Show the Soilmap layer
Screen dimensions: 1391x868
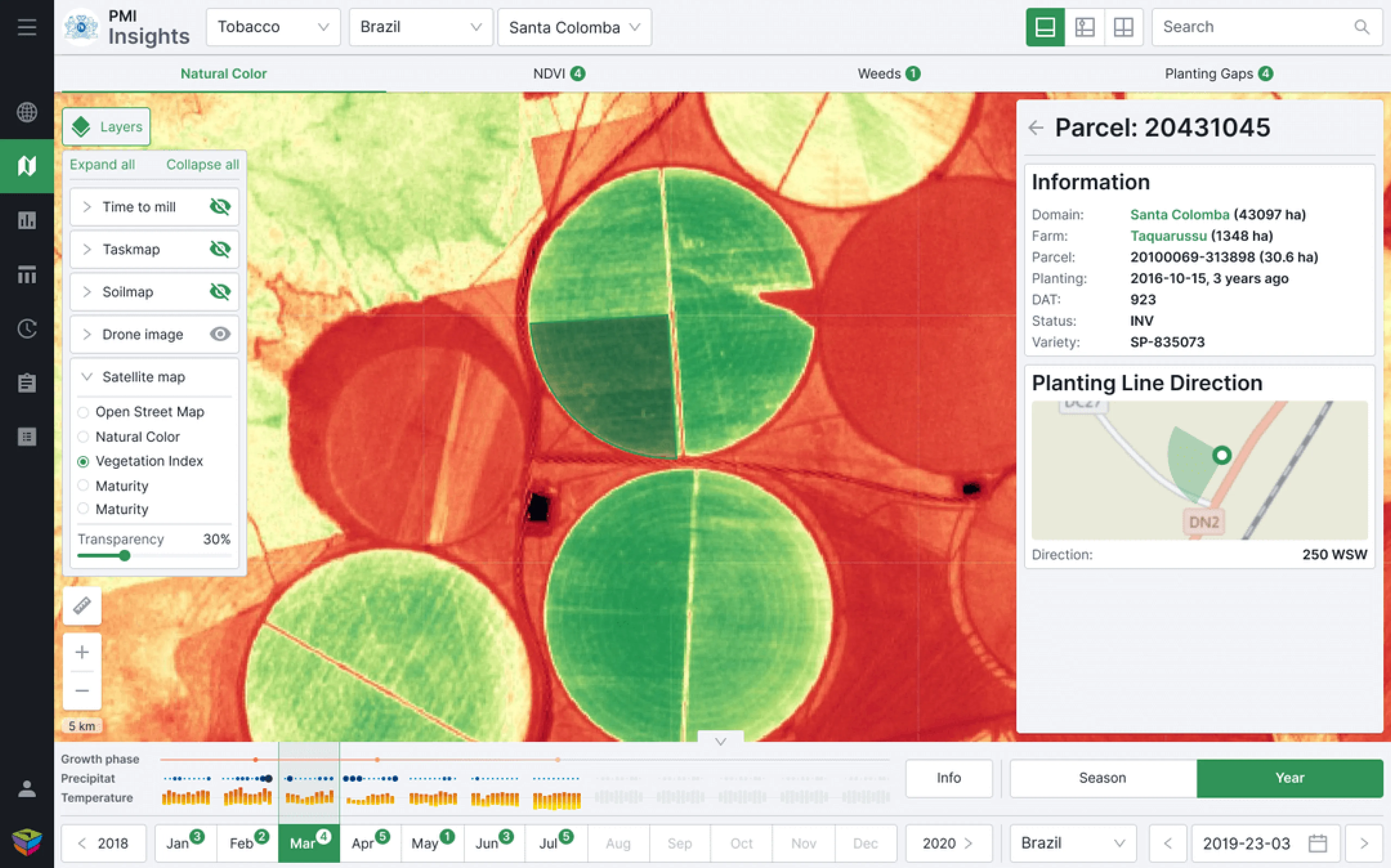coord(220,292)
